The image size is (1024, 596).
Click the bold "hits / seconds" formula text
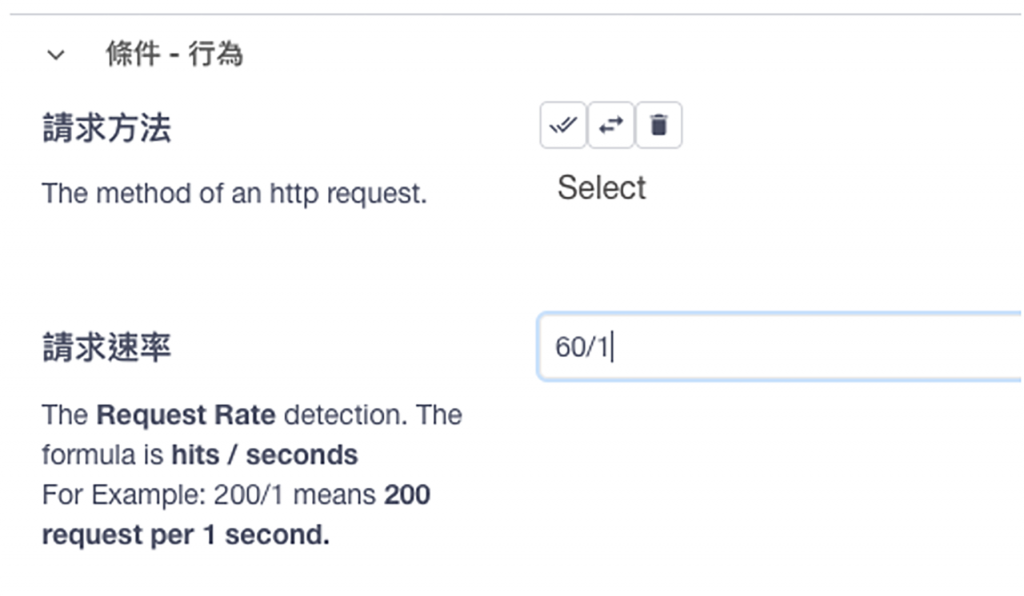[264, 455]
